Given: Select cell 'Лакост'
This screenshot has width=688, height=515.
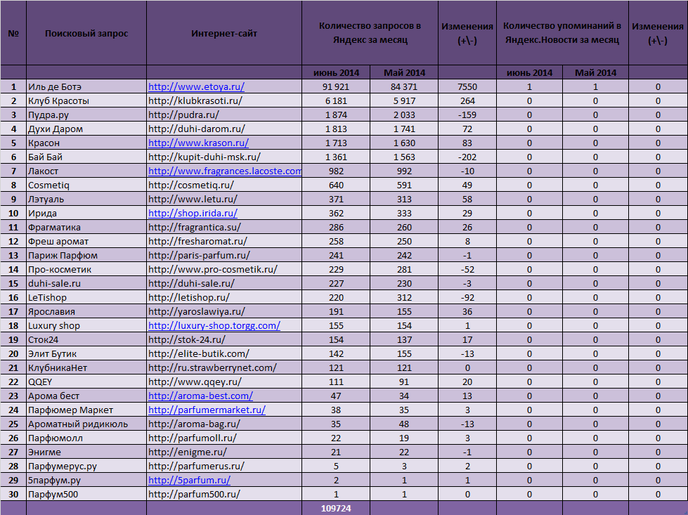Looking at the screenshot, I should coord(86,171).
